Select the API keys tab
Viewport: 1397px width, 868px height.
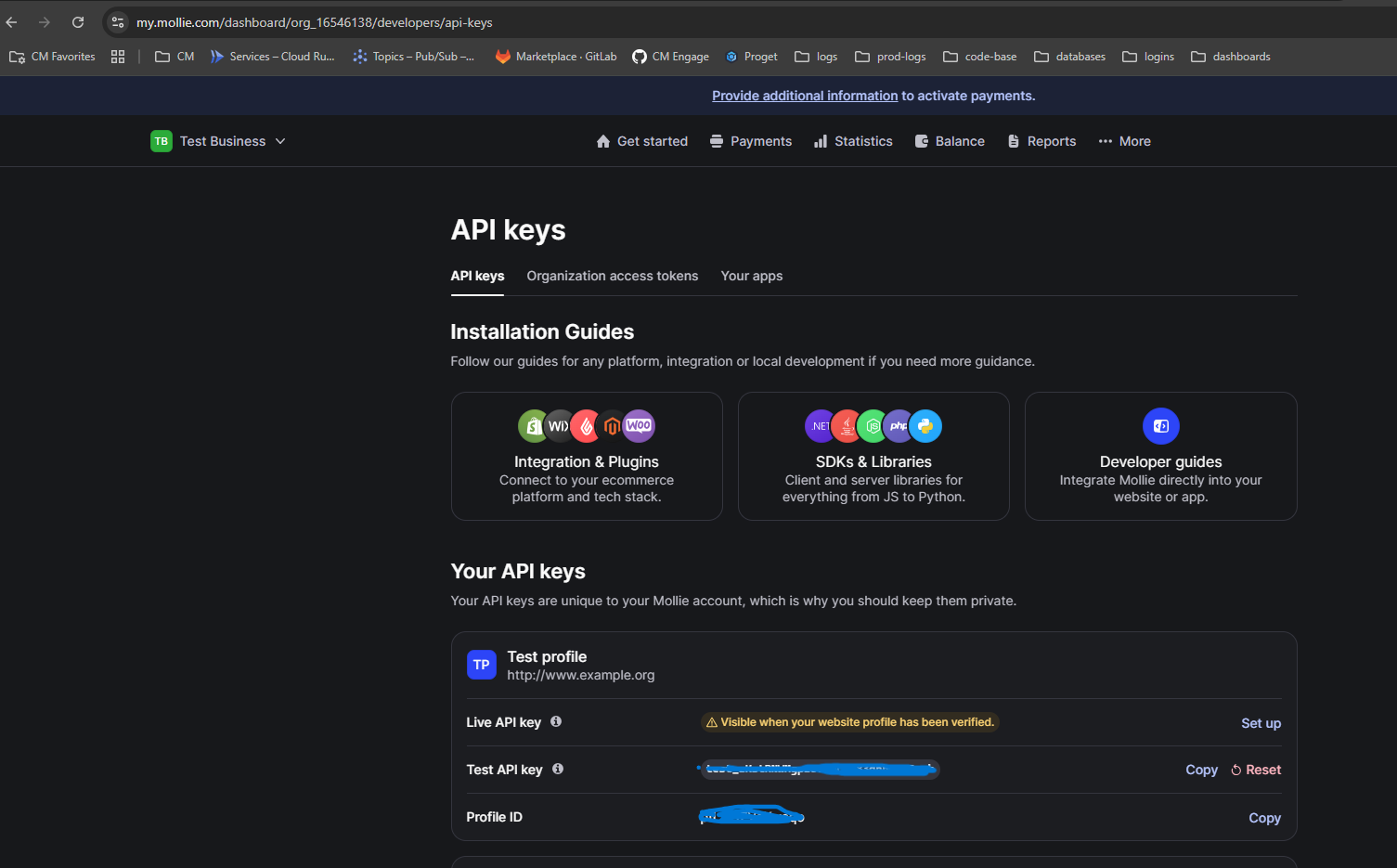point(477,276)
